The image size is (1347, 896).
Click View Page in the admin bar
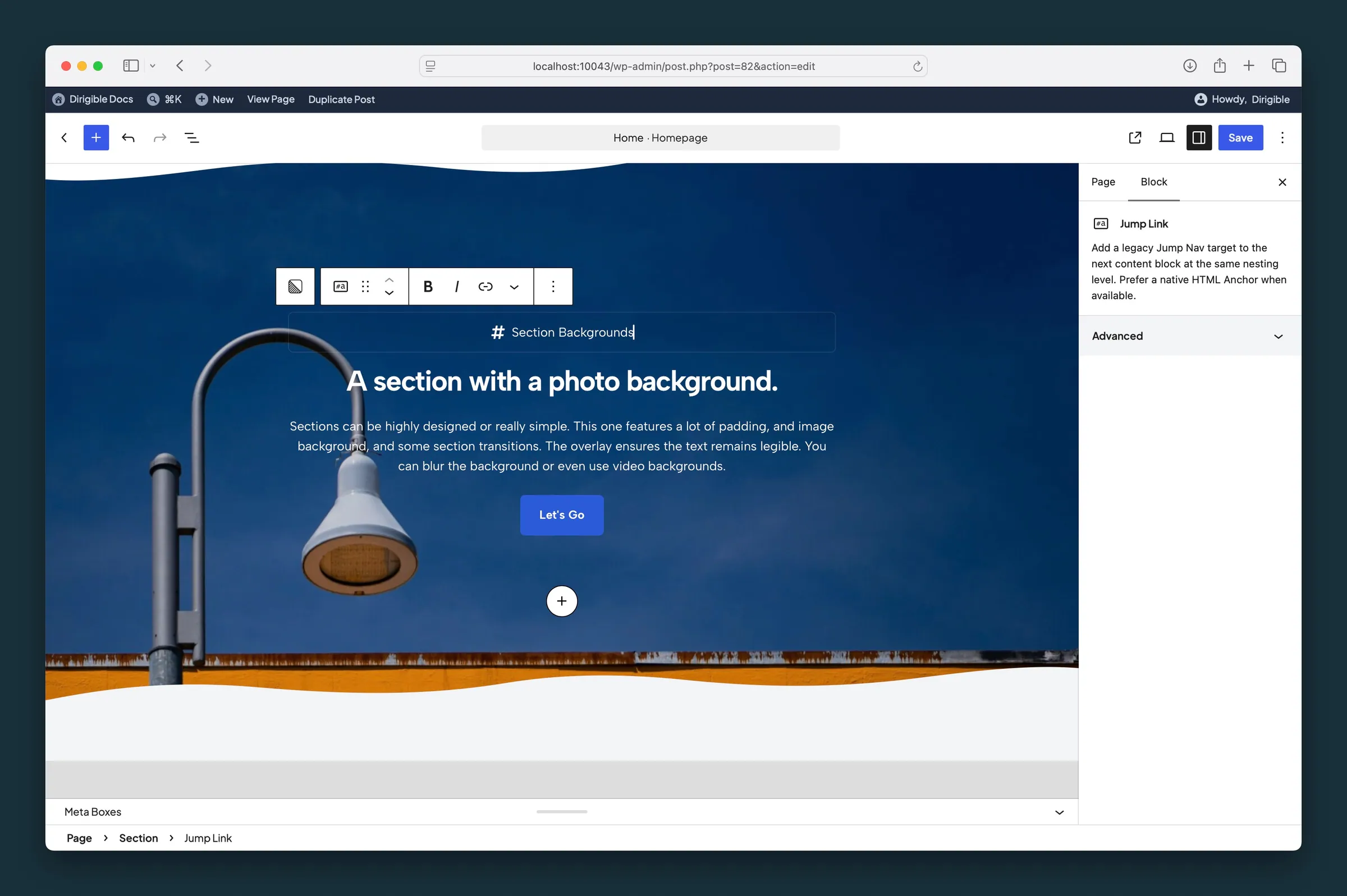coord(271,99)
